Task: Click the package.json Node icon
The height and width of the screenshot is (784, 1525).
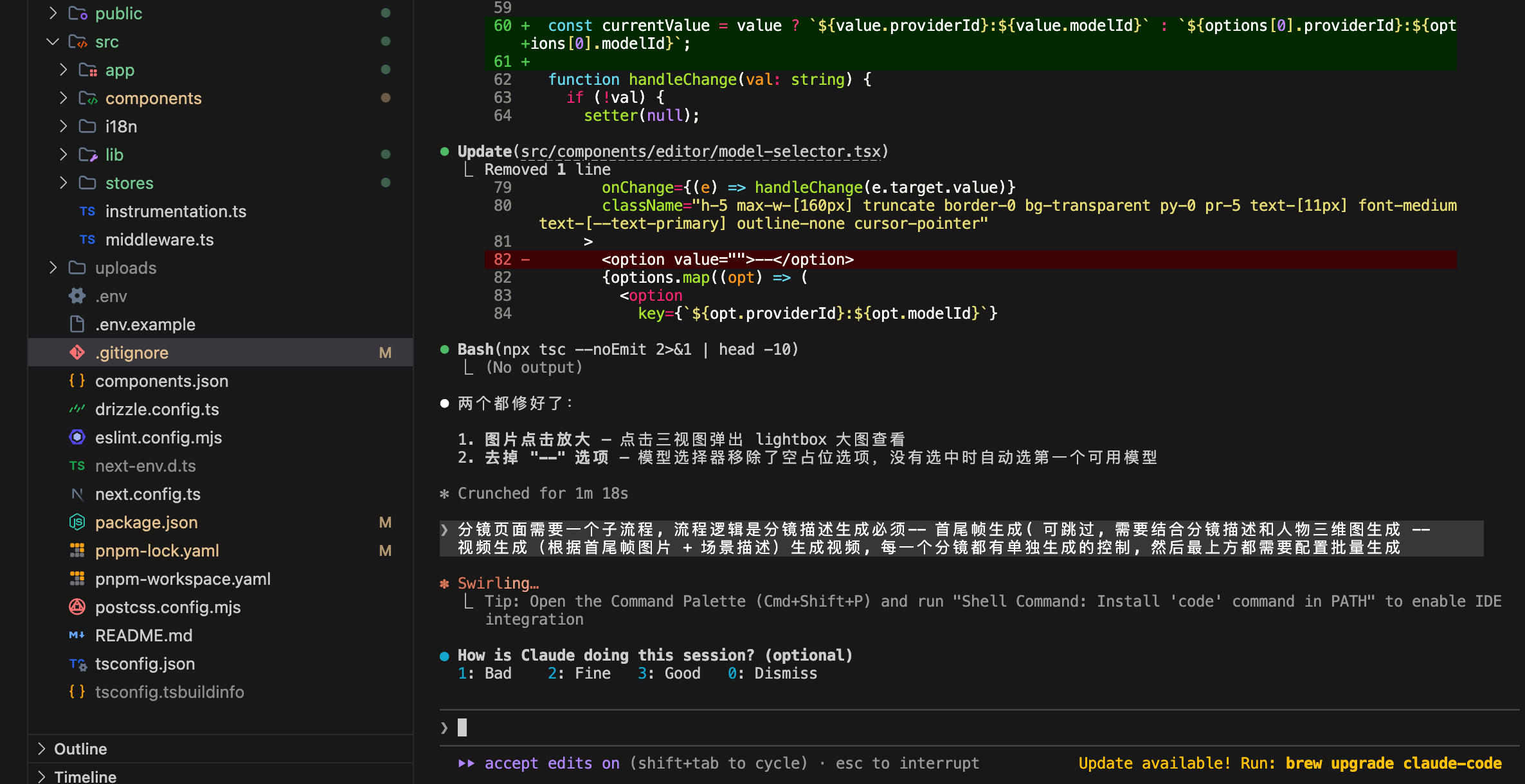Action: pos(77,522)
